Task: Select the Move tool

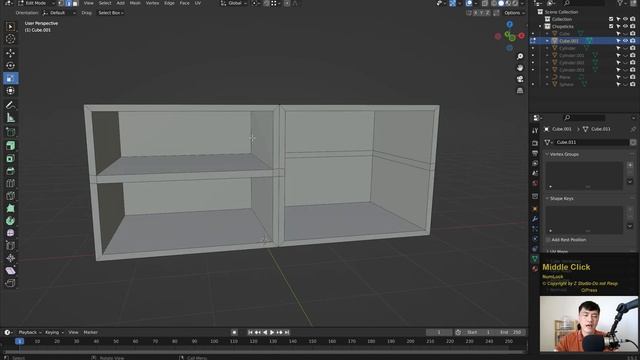Action: 11,53
